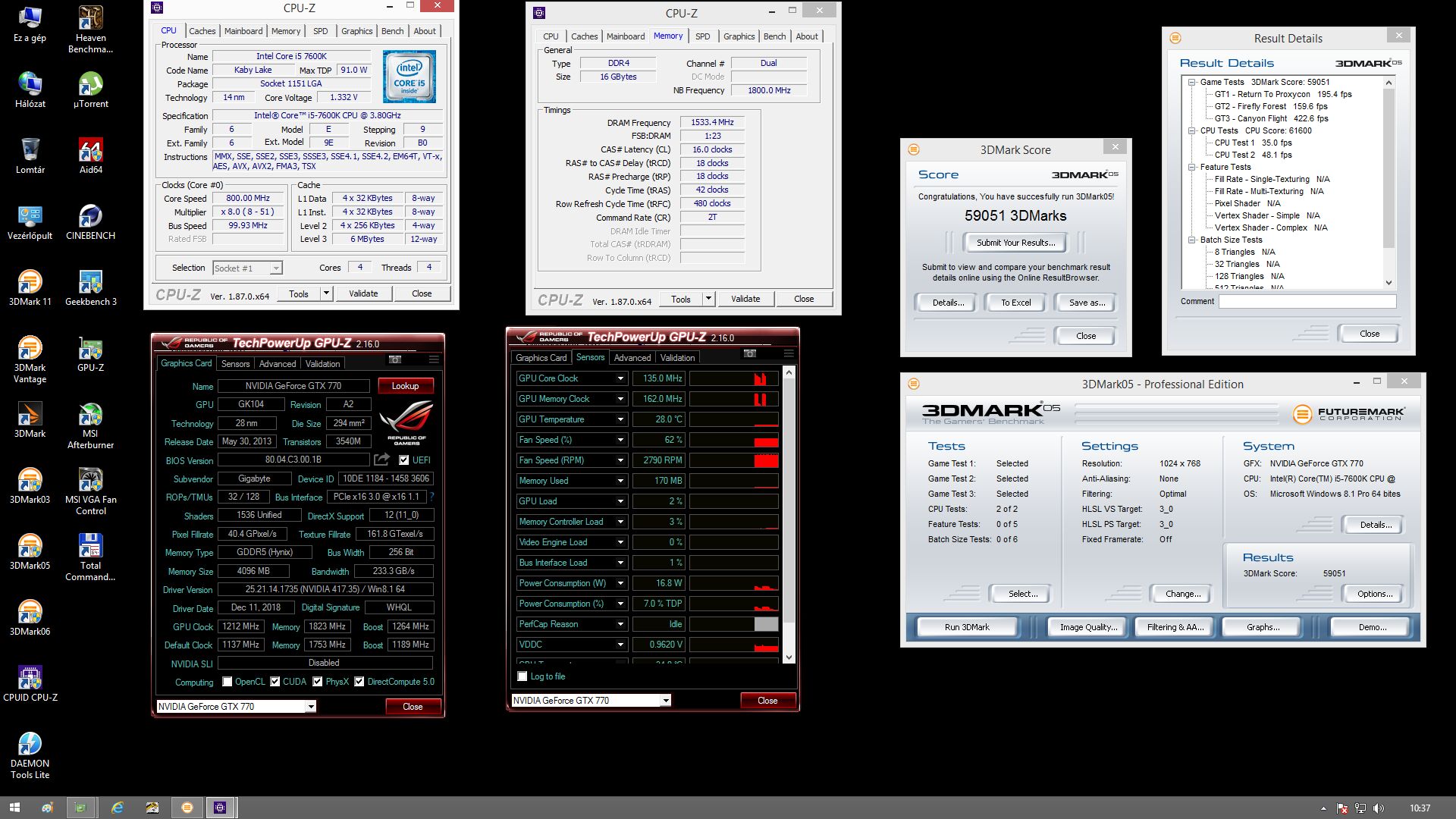Open the GPU-Z desktop shortcut
The image size is (1456, 819).
click(90, 354)
